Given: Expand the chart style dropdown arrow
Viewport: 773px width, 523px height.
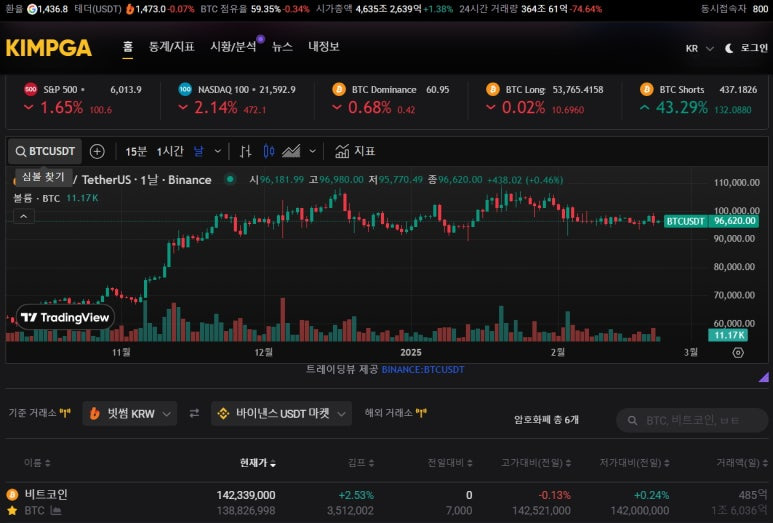Looking at the screenshot, I should tap(312, 151).
